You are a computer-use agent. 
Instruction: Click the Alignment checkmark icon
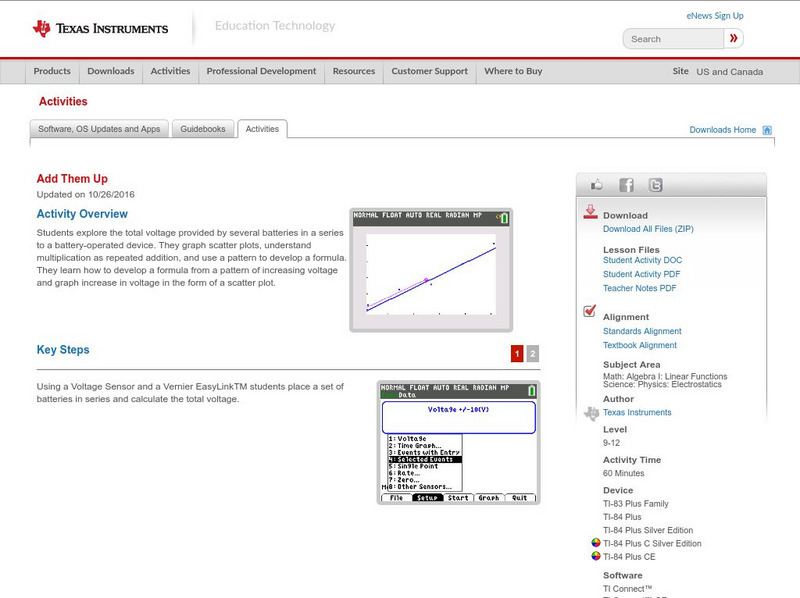(x=589, y=311)
